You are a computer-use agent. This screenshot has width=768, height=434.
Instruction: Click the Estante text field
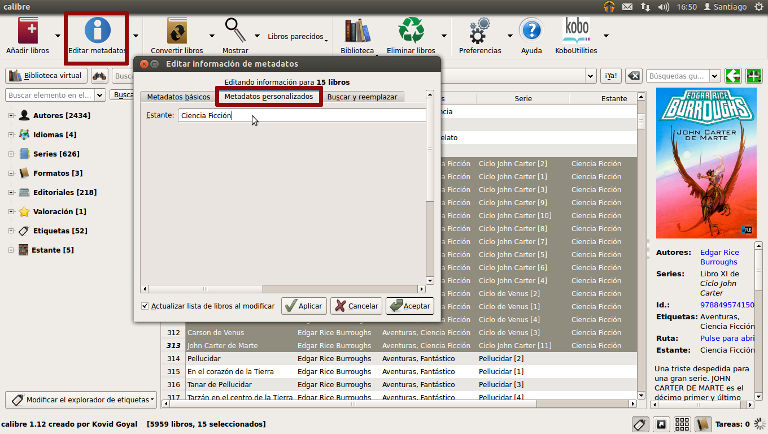(300, 116)
